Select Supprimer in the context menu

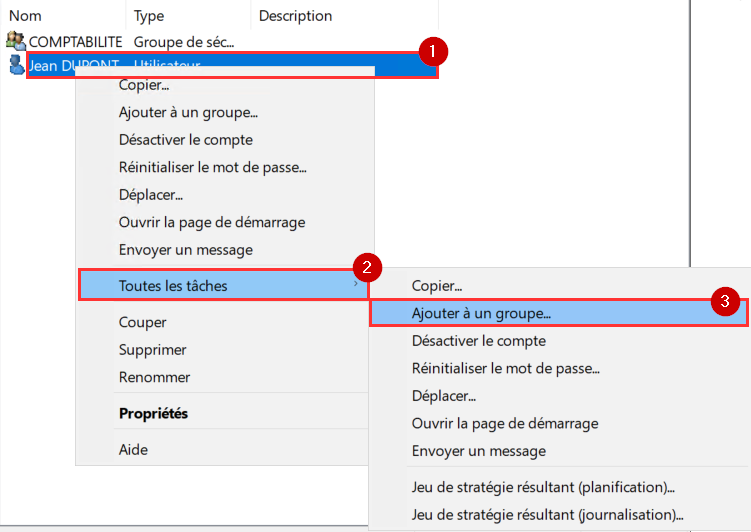[152, 350]
